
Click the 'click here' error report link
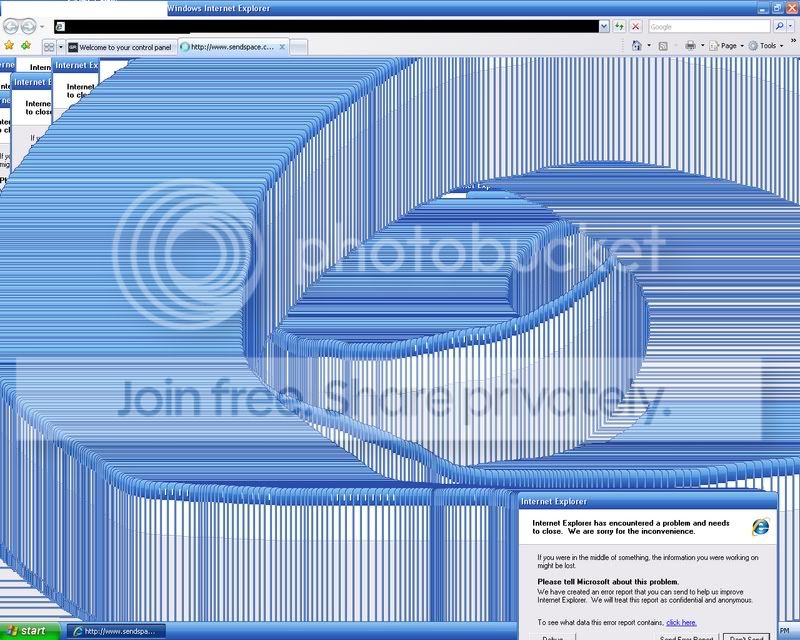(681, 622)
